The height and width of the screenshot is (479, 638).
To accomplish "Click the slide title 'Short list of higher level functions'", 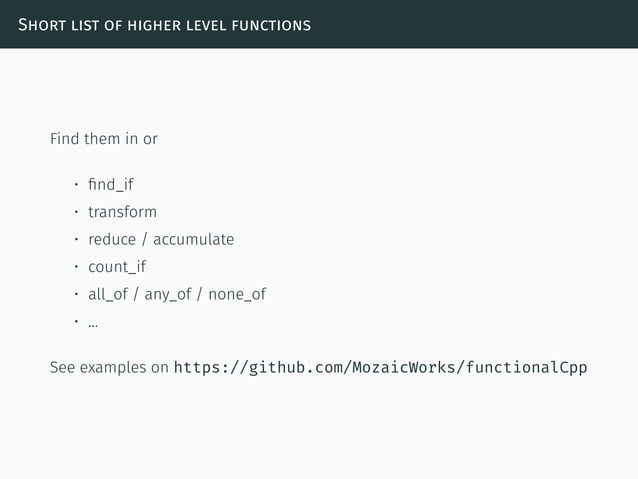I will pyautogui.click(x=164, y=25).
